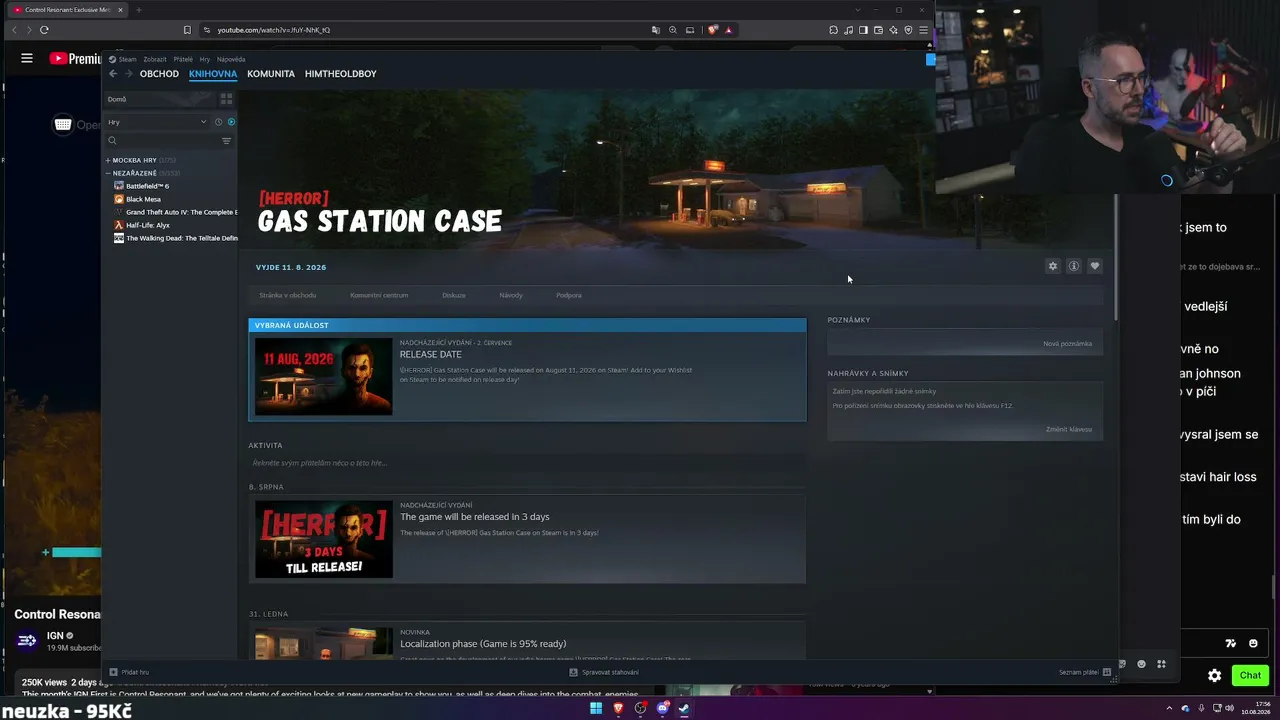Collapse the NEZAŘAZENÉ collection
This screenshot has width=1280, height=720.
(x=143, y=173)
